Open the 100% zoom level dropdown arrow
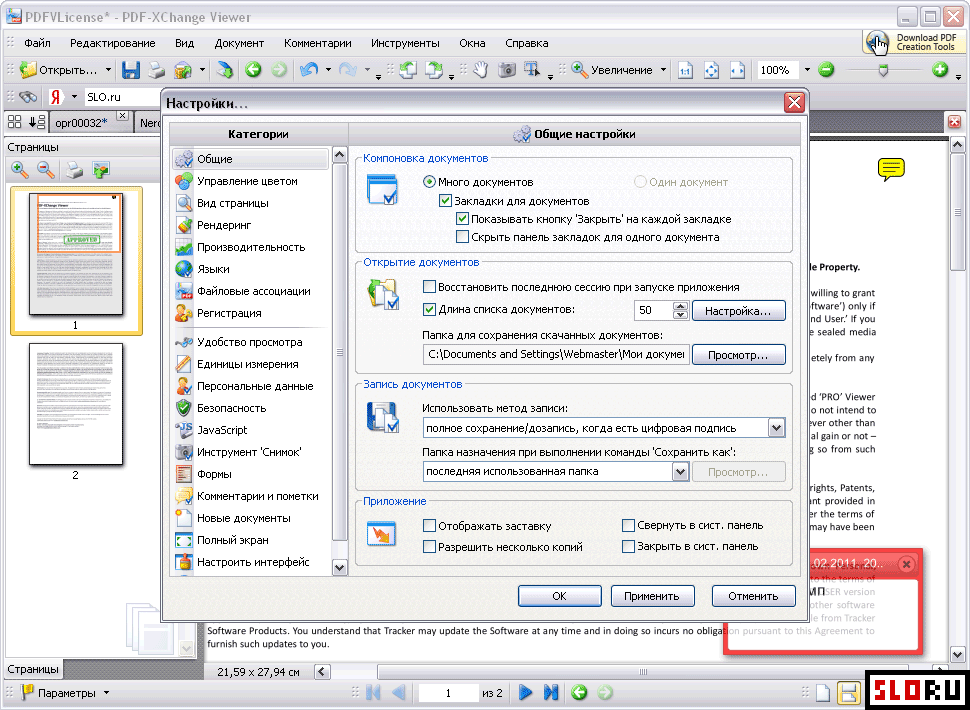 (806, 70)
